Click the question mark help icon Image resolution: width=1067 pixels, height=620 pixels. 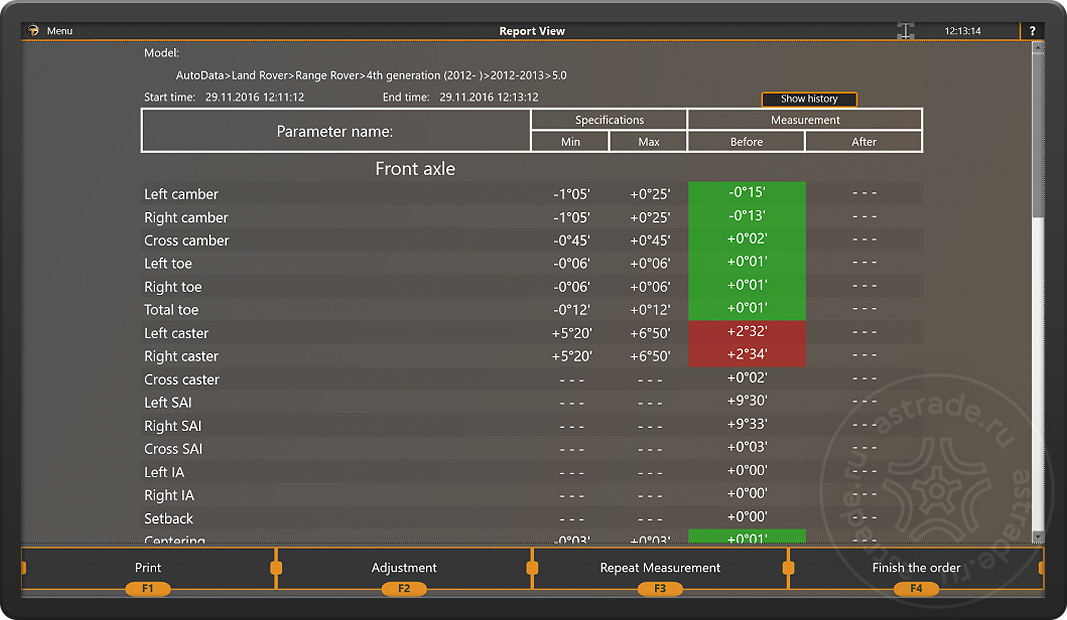1032,31
